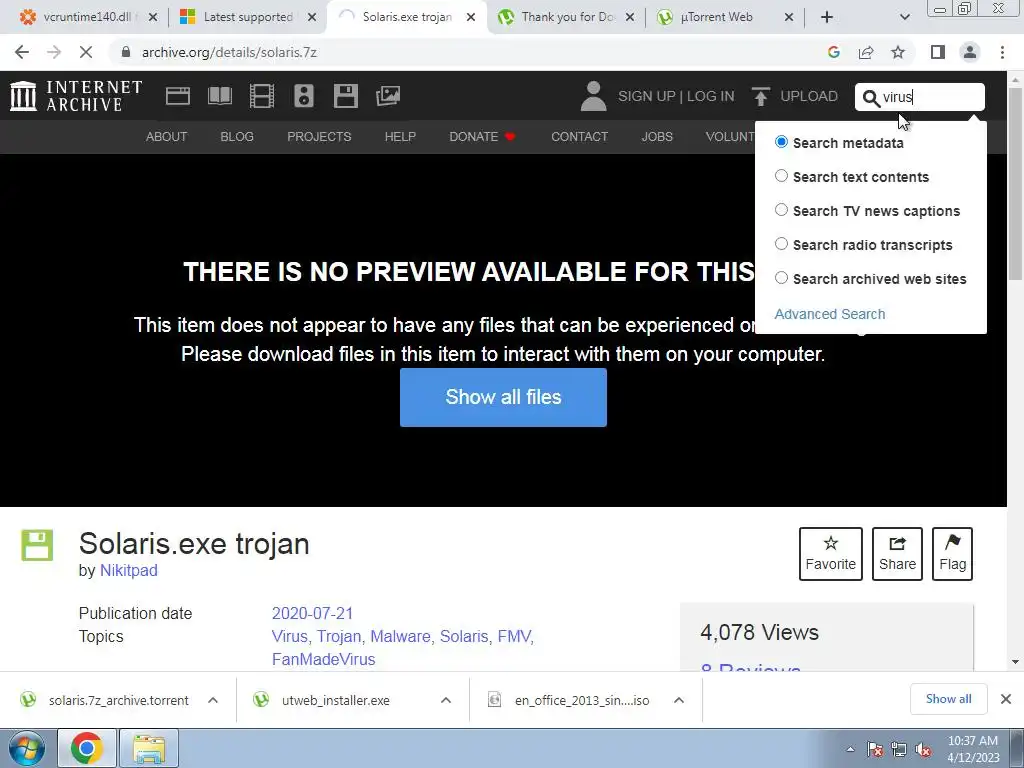Viewport: 1024px width, 768px height.
Task: Open the Video film-strip icon
Action: point(262,96)
